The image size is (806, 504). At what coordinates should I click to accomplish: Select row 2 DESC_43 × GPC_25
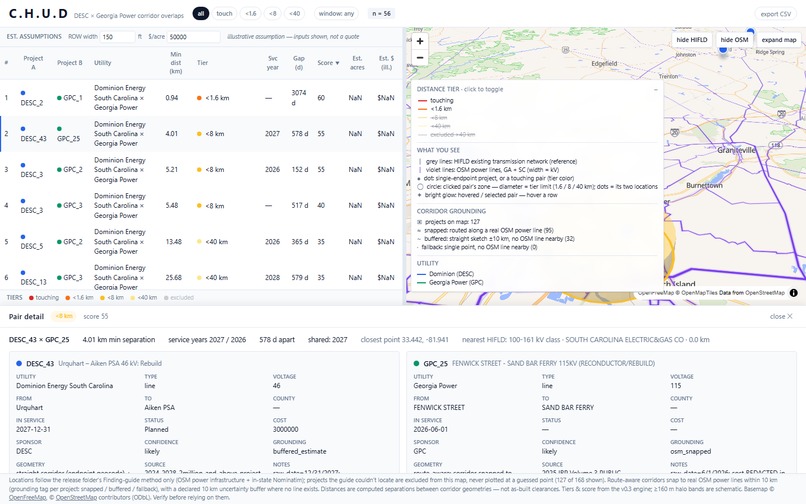201,134
